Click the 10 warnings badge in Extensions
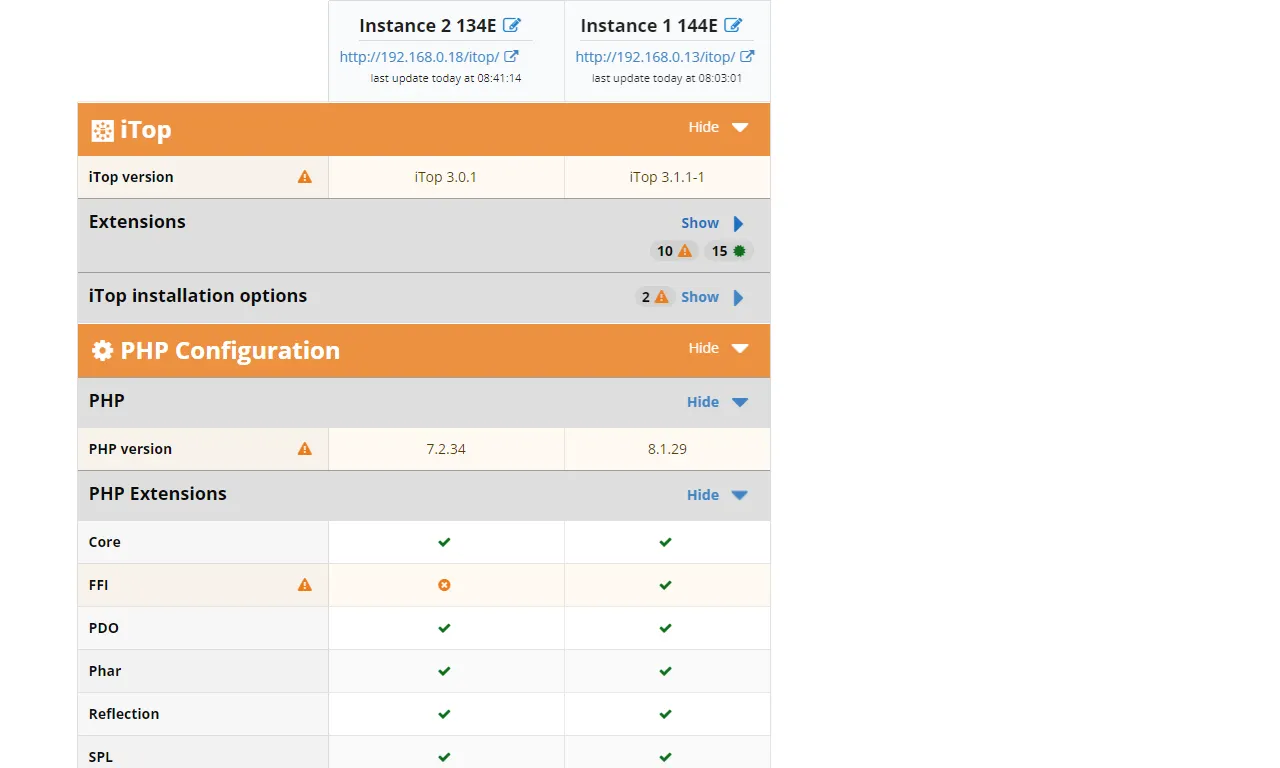The width and height of the screenshot is (1280, 768). (674, 251)
